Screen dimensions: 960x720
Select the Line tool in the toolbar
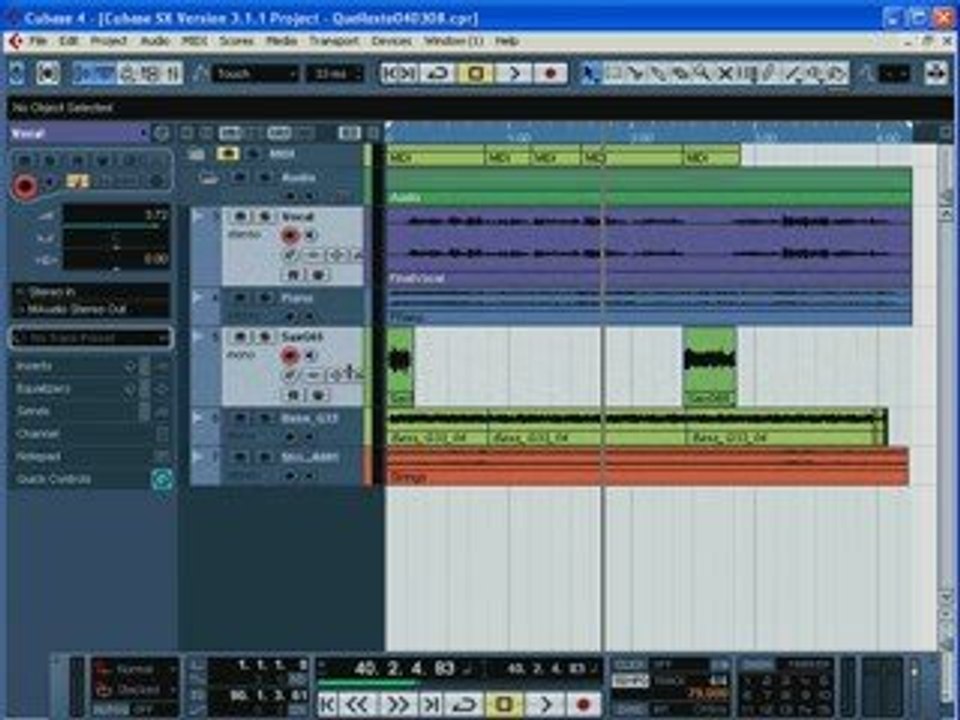point(792,74)
